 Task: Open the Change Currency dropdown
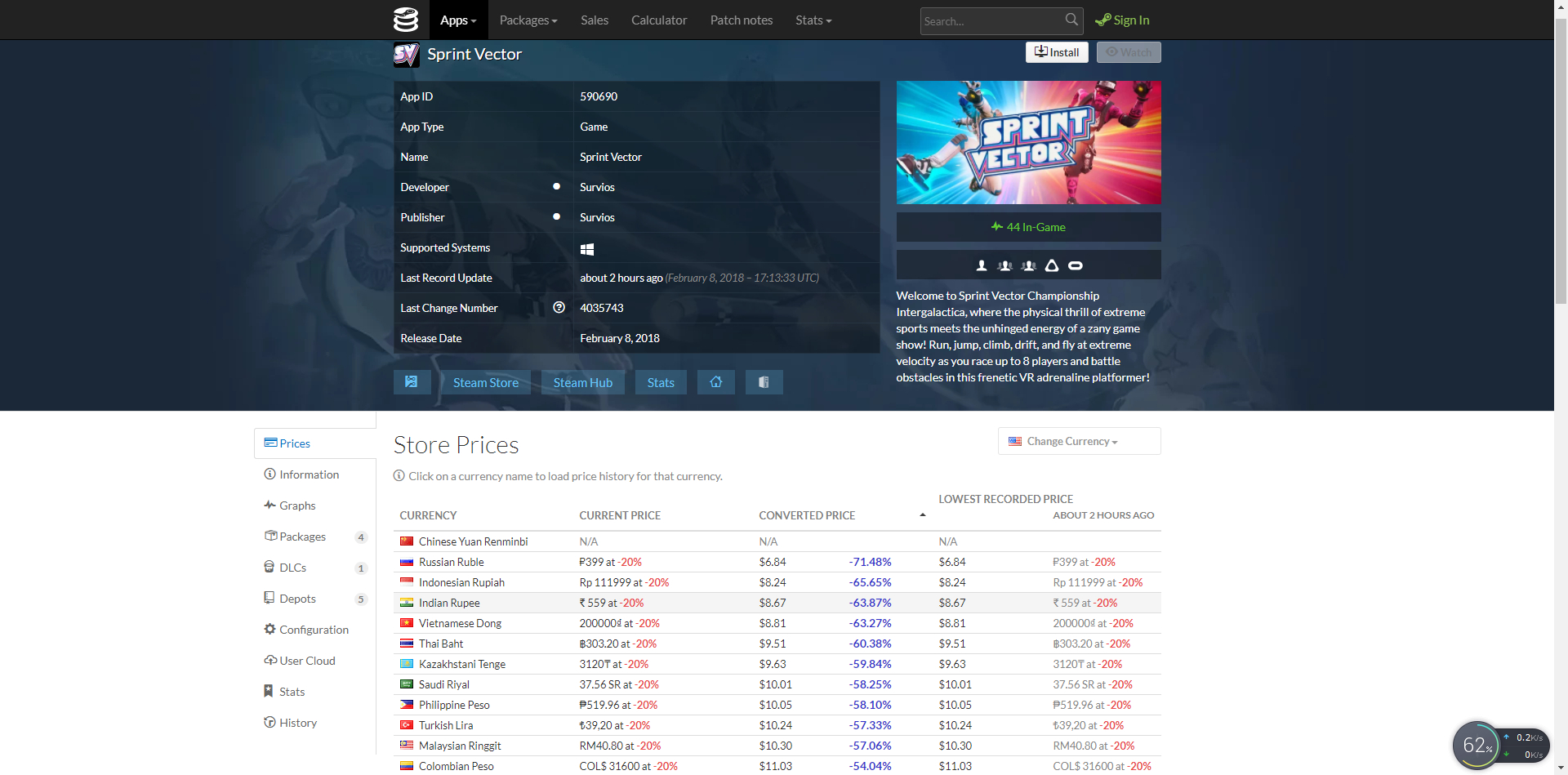tap(1079, 441)
